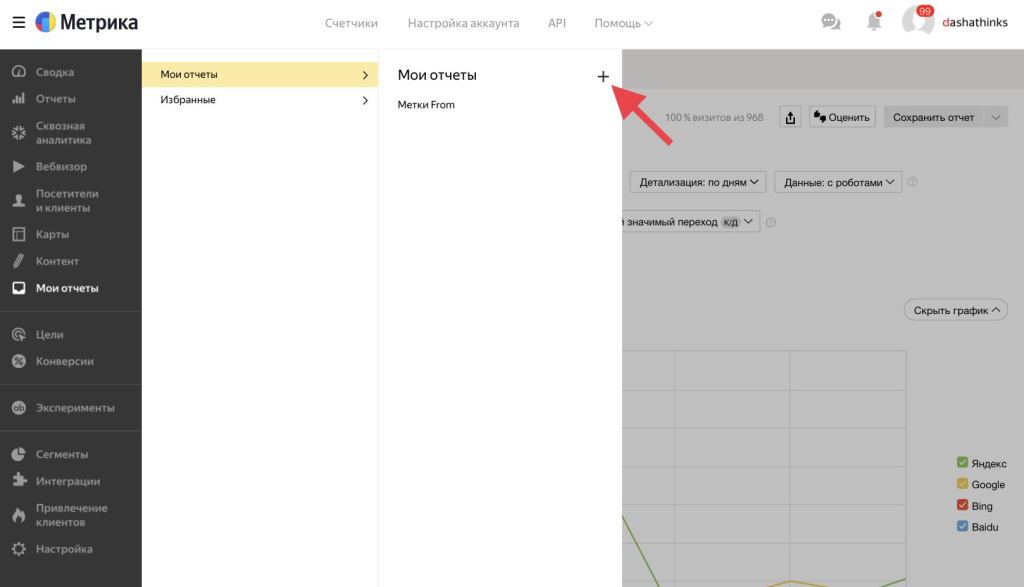The image size is (1024, 587).
Task: Toggle the Google legend checkbox
Action: pyautogui.click(x=962, y=485)
